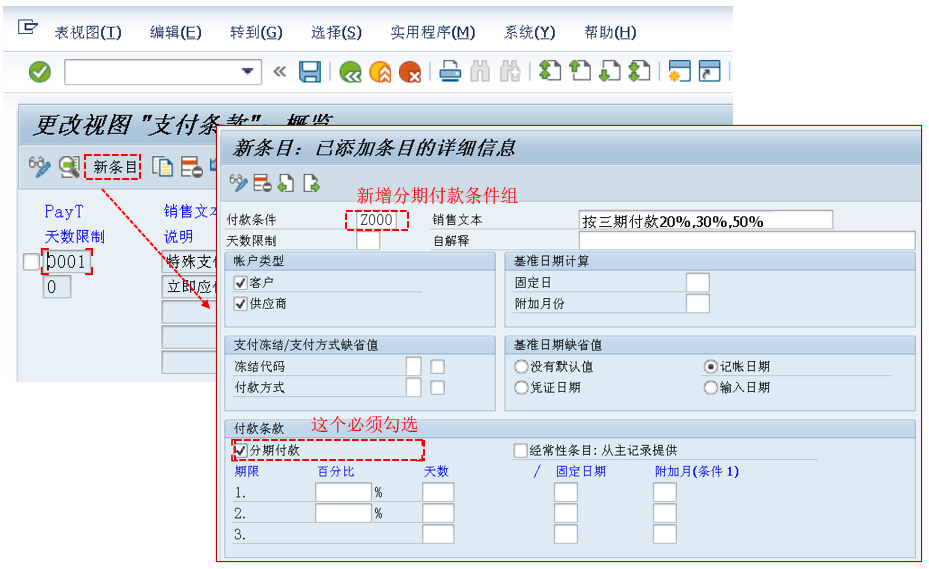
Task: Click the 固定日 input field
Action: click(x=697, y=282)
